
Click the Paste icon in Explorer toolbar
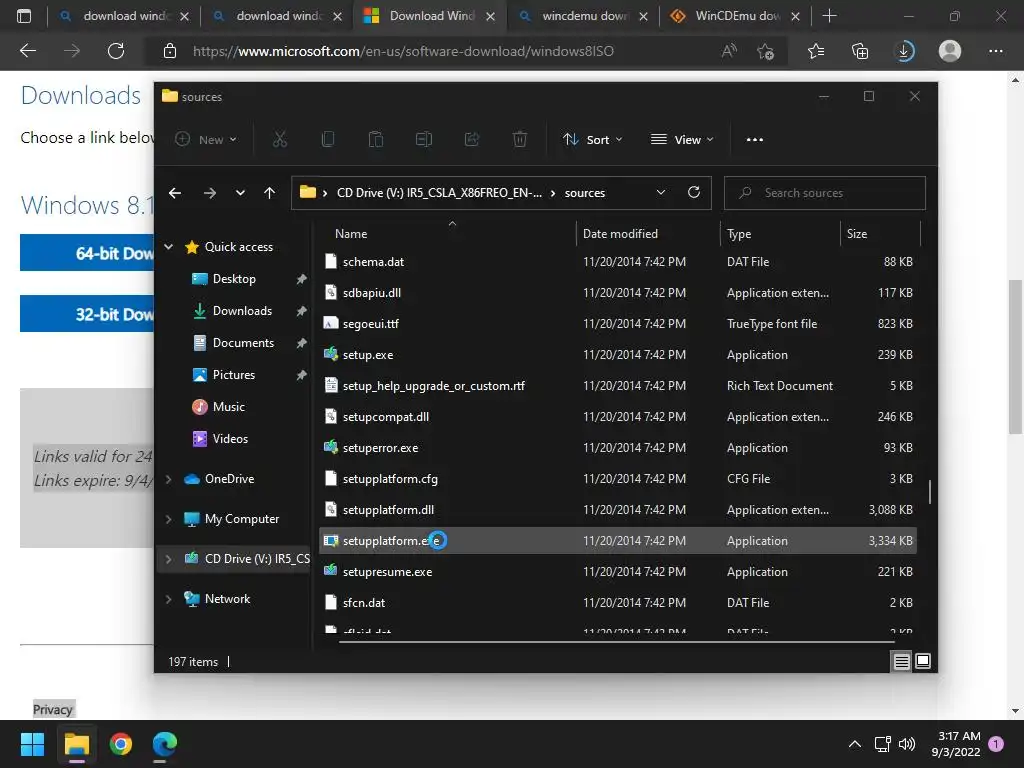point(376,139)
